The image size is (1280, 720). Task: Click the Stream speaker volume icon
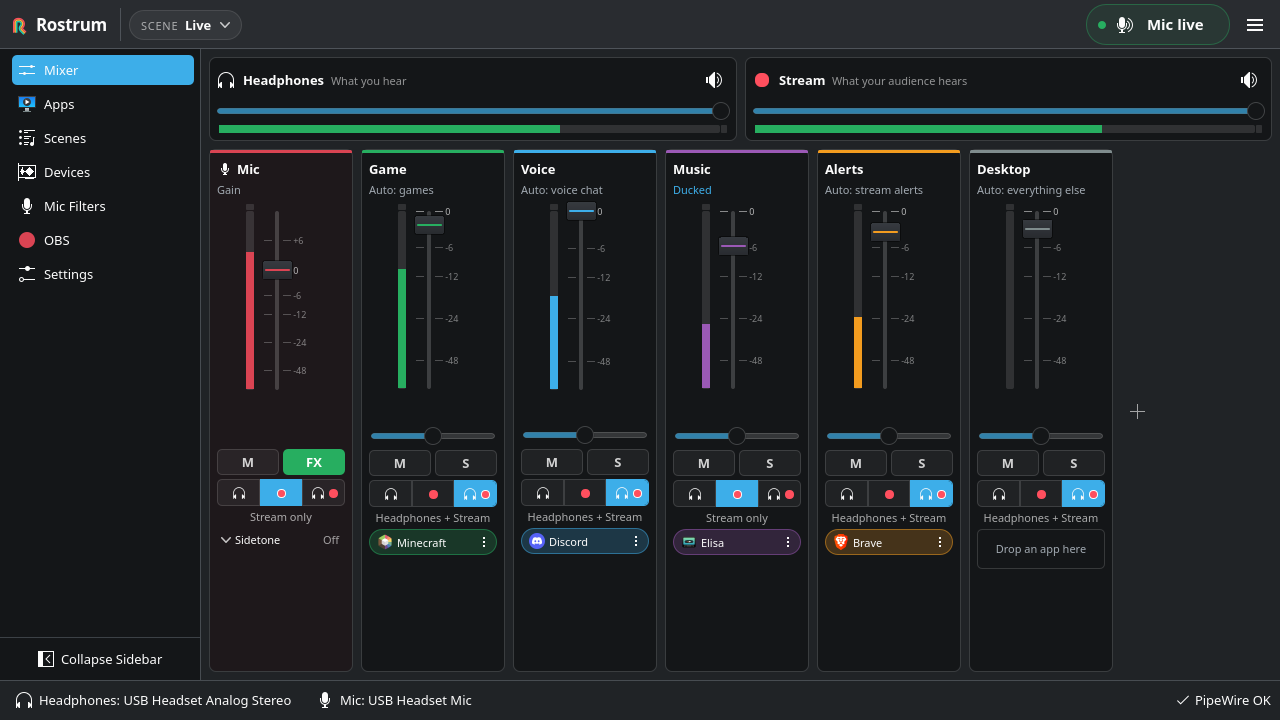point(1249,80)
